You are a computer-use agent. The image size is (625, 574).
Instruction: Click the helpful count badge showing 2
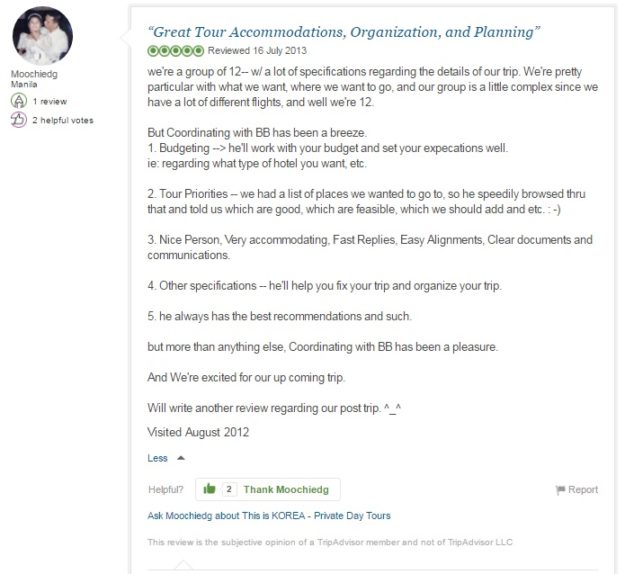click(x=229, y=489)
